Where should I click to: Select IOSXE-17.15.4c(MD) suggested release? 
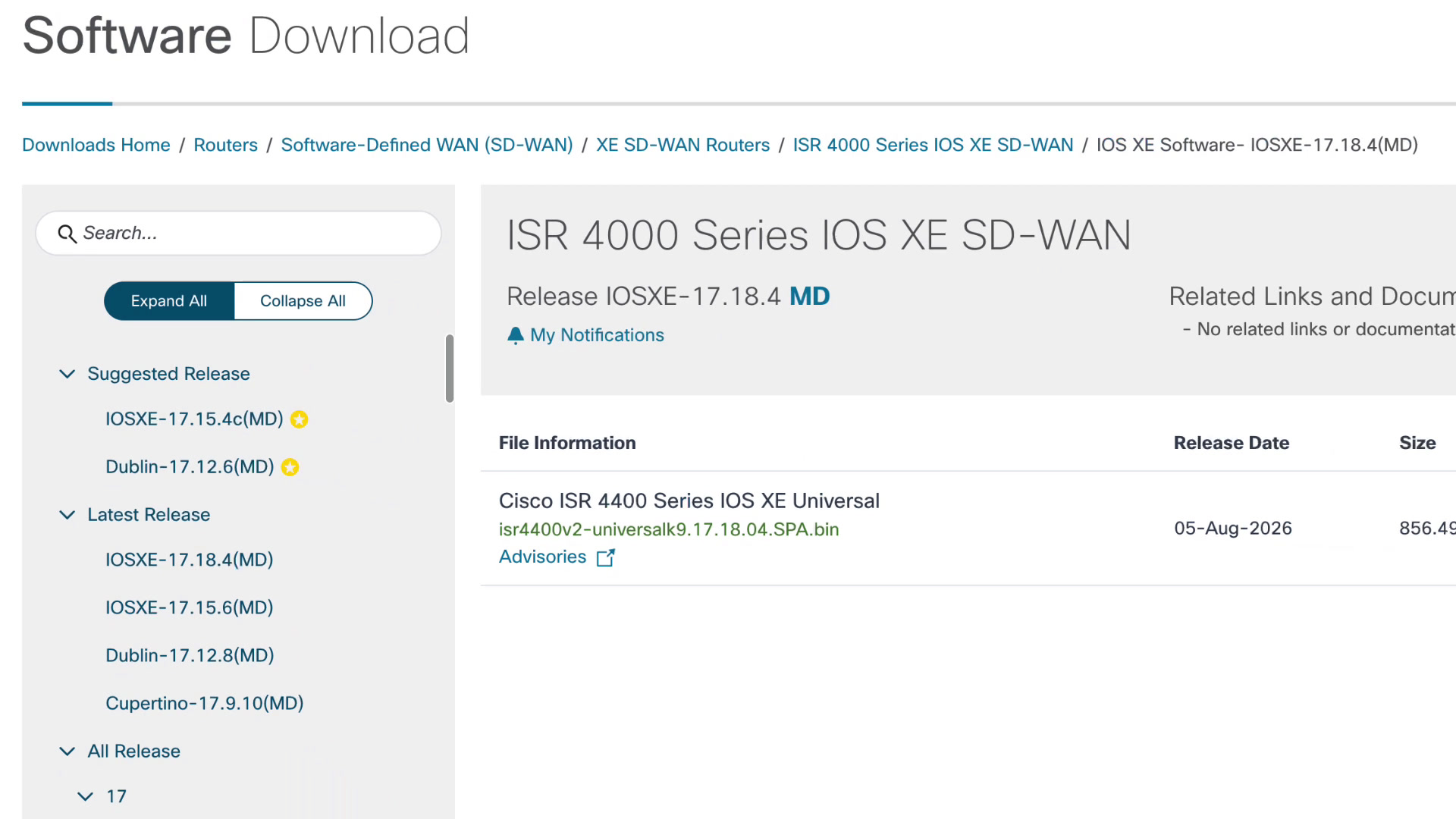click(x=194, y=419)
